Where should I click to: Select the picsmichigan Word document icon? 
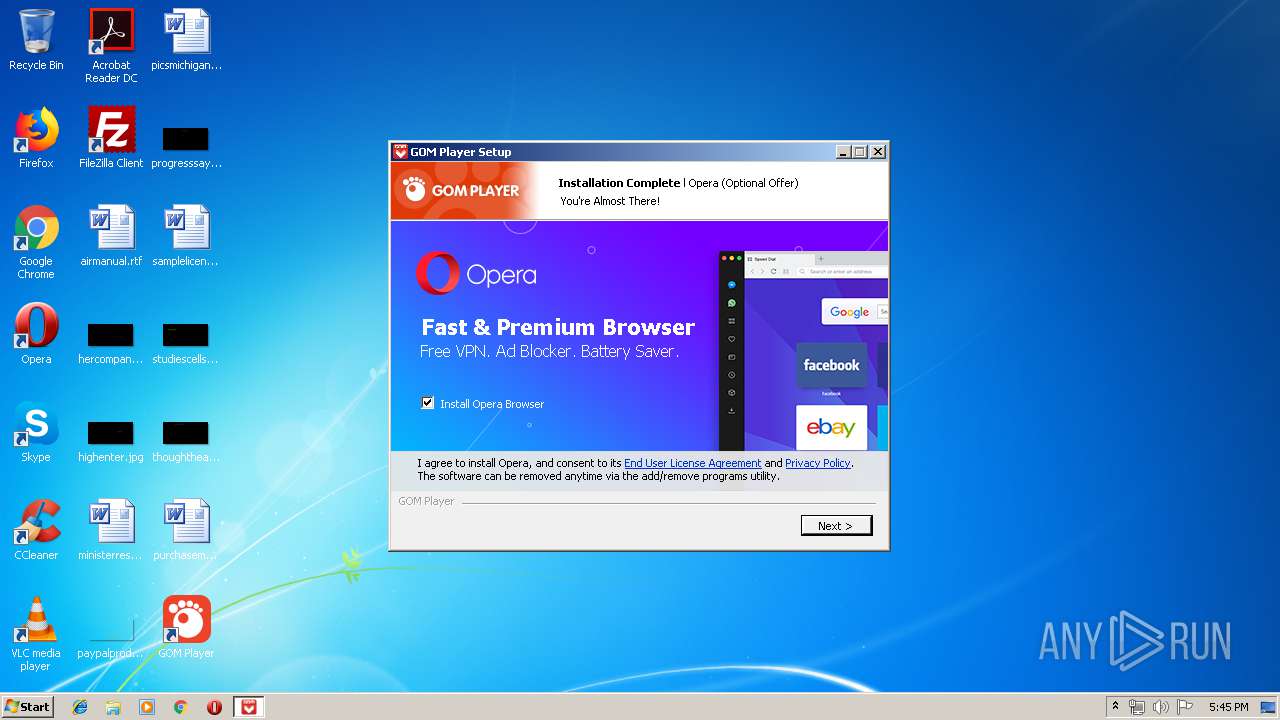pos(187,41)
